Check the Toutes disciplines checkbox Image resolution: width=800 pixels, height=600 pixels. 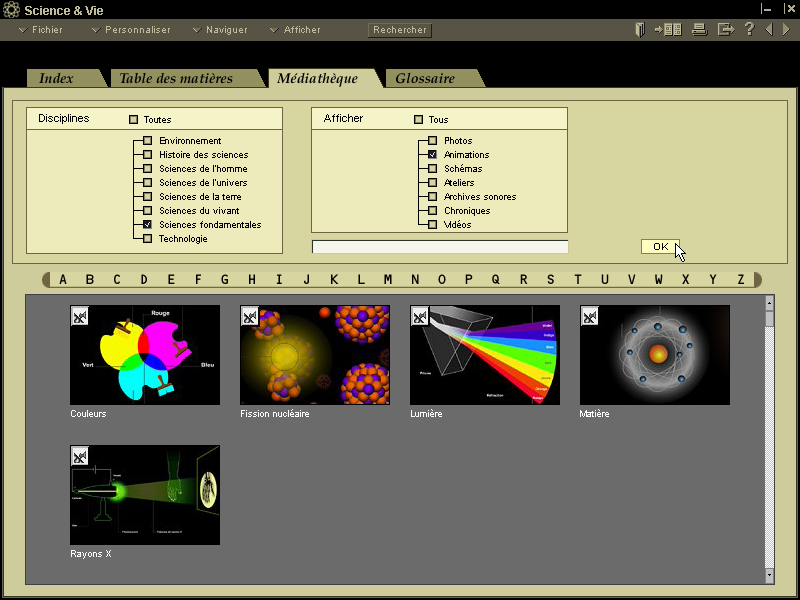134,119
